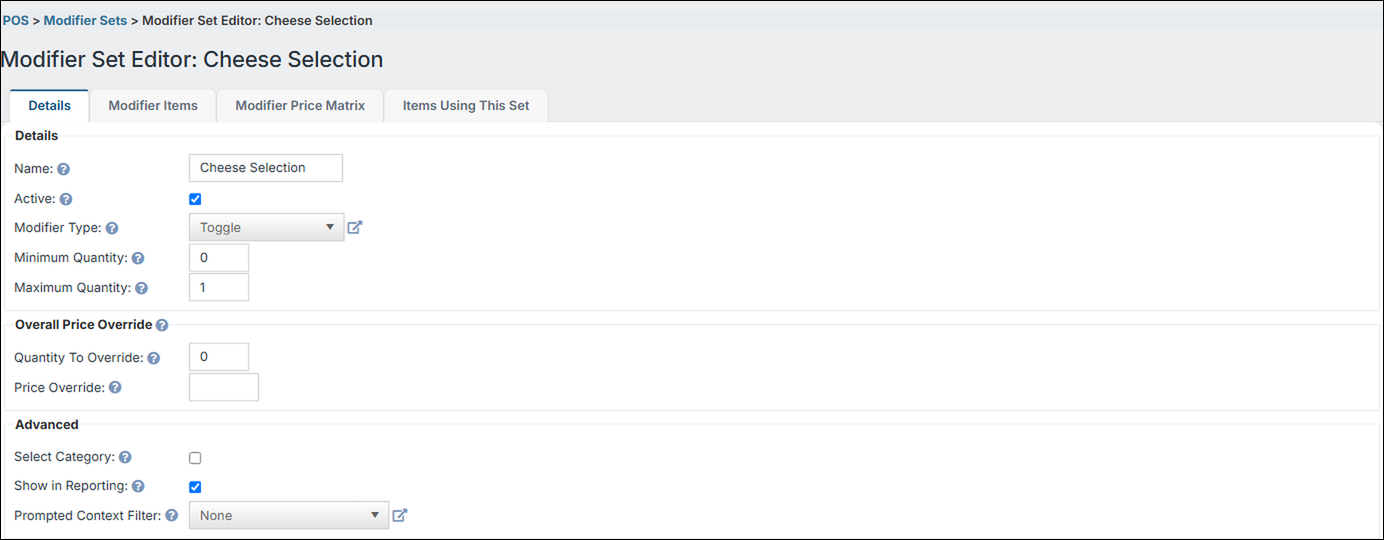The image size is (1384, 540).
Task: Click the Minimum Quantity input field
Action: click(x=219, y=257)
